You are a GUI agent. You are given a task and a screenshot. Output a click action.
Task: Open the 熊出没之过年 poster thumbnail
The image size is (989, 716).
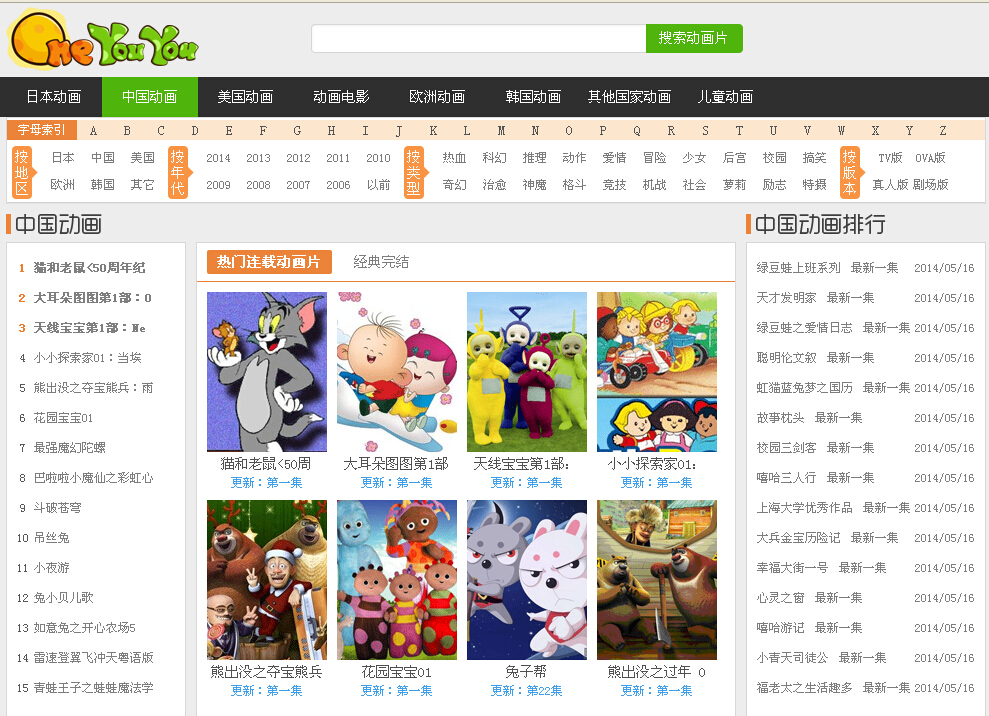(657, 580)
